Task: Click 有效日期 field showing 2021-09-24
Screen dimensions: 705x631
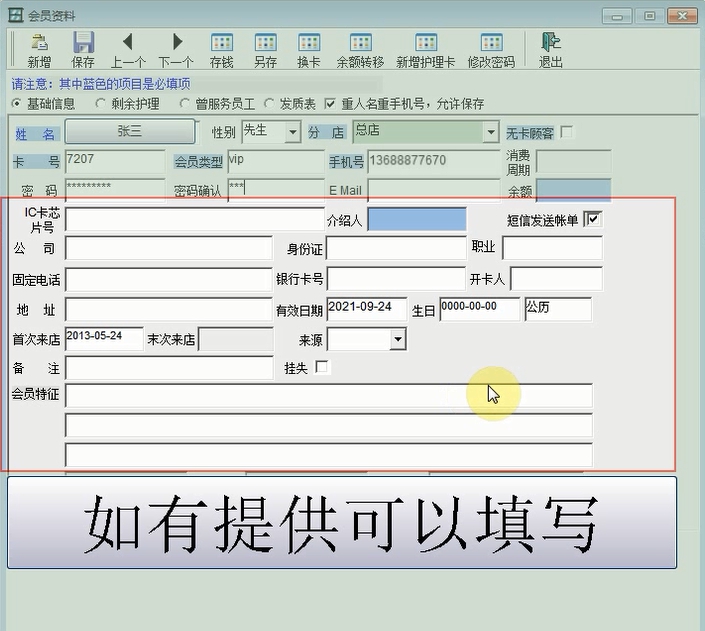Action: 367,309
